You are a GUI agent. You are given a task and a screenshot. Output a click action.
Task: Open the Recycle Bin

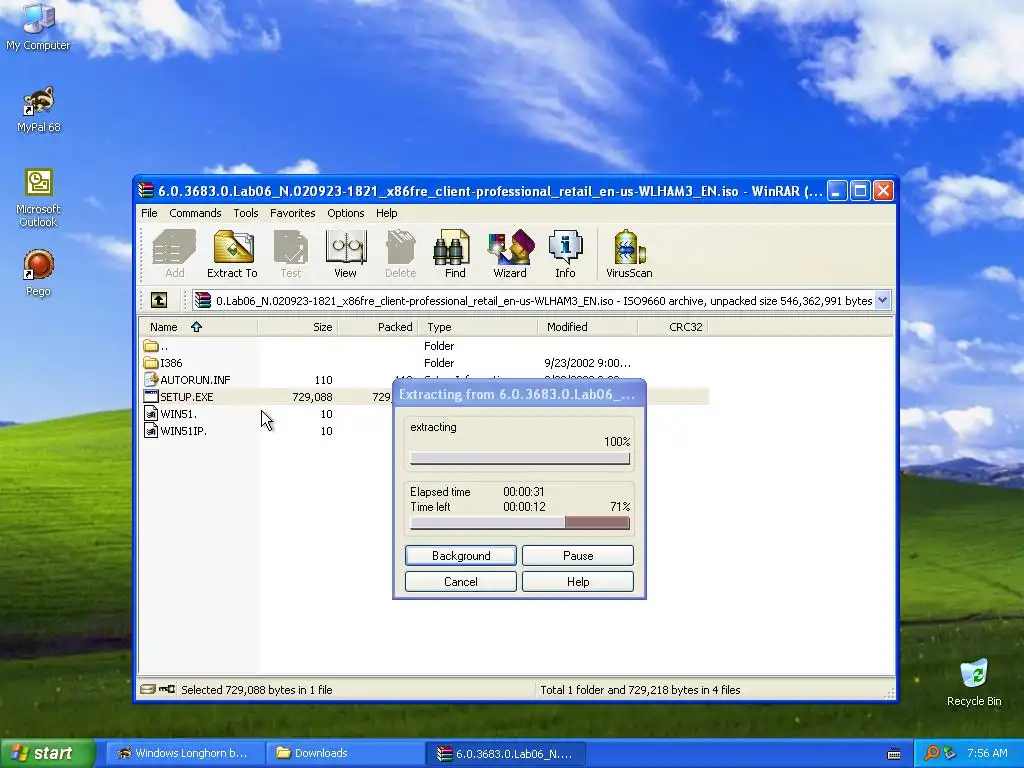[x=974, y=683]
